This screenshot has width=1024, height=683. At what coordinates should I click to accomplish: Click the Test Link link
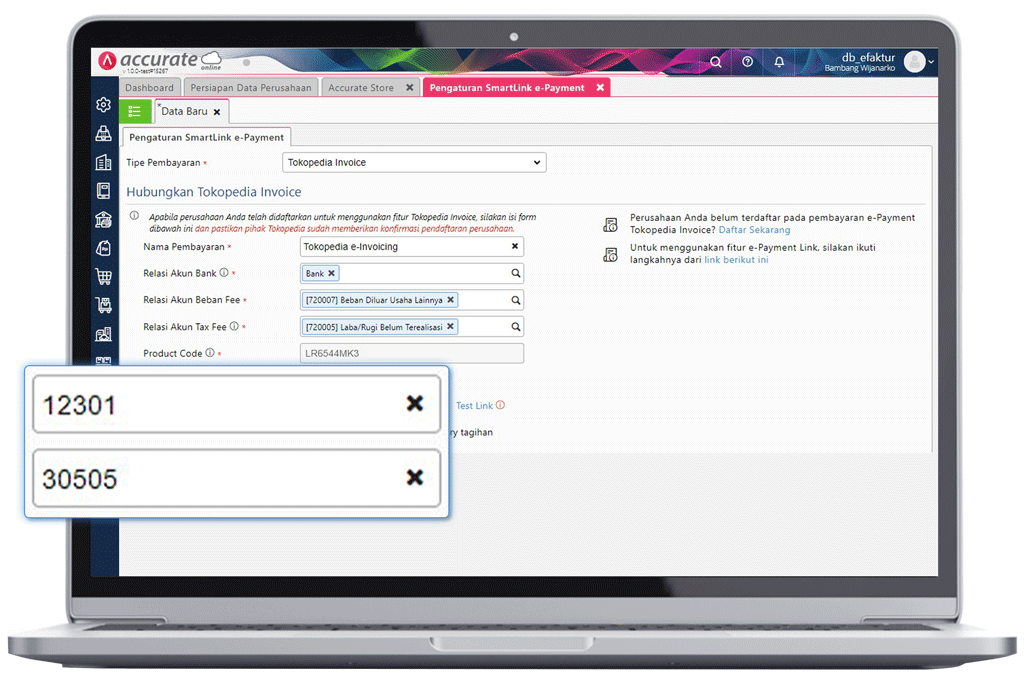pos(474,405)
